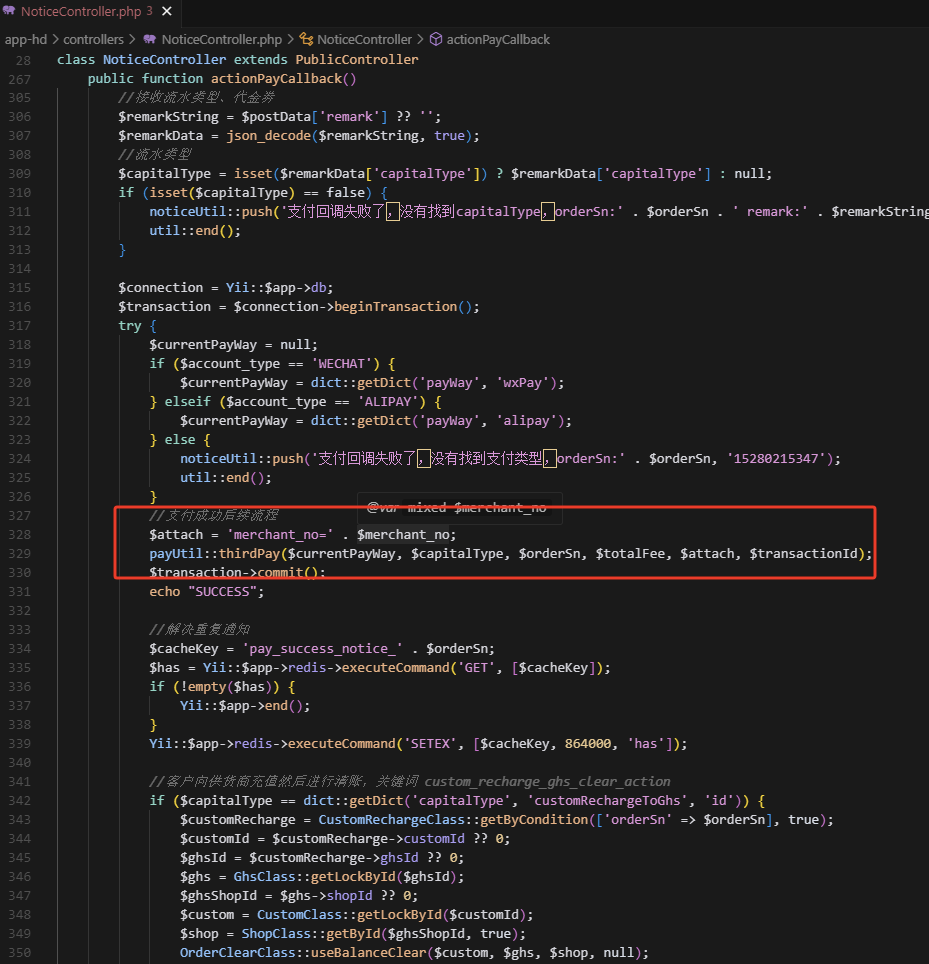The image size is (929, 964).
Task: Close the NoticeController.php editor tab
Action: (x=167, y=11)
